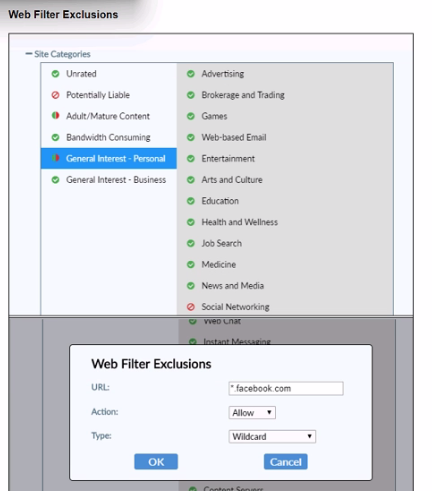Click the green icon beside Bandwidth Consuming

tap(55, 137)
